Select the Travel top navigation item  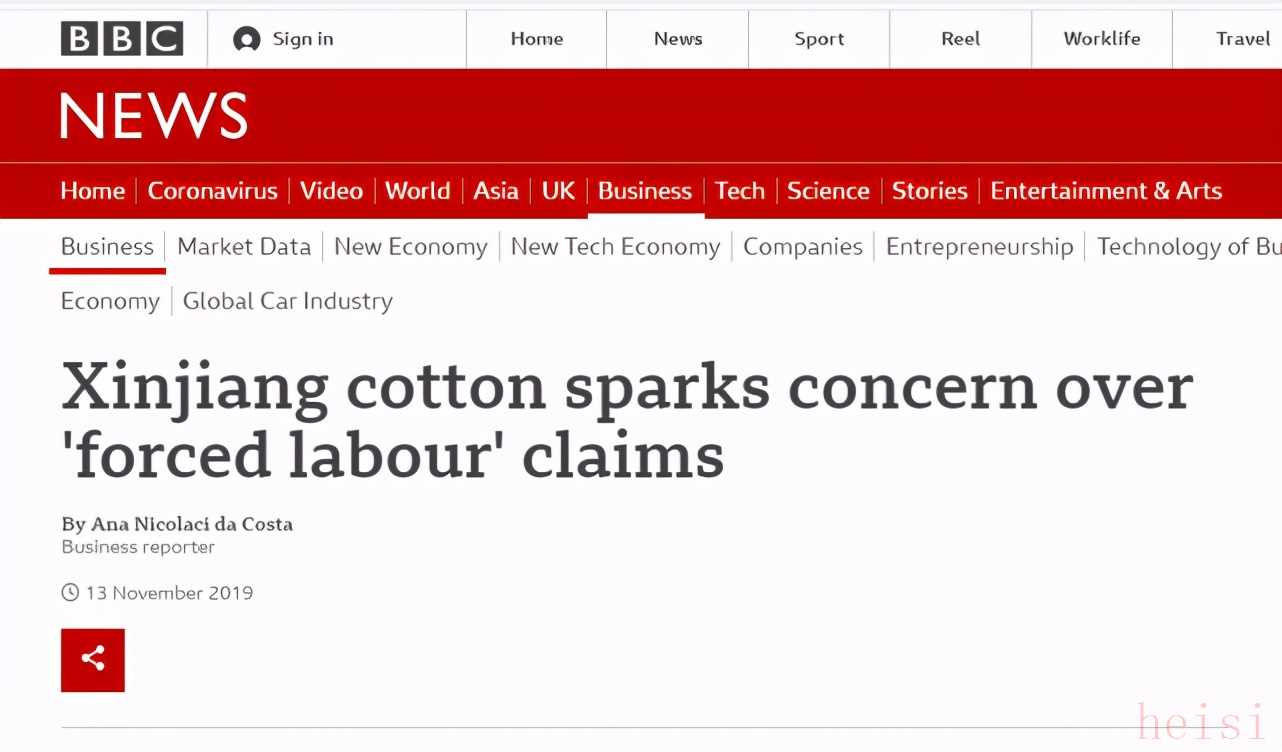click(x=1242, y=39)
